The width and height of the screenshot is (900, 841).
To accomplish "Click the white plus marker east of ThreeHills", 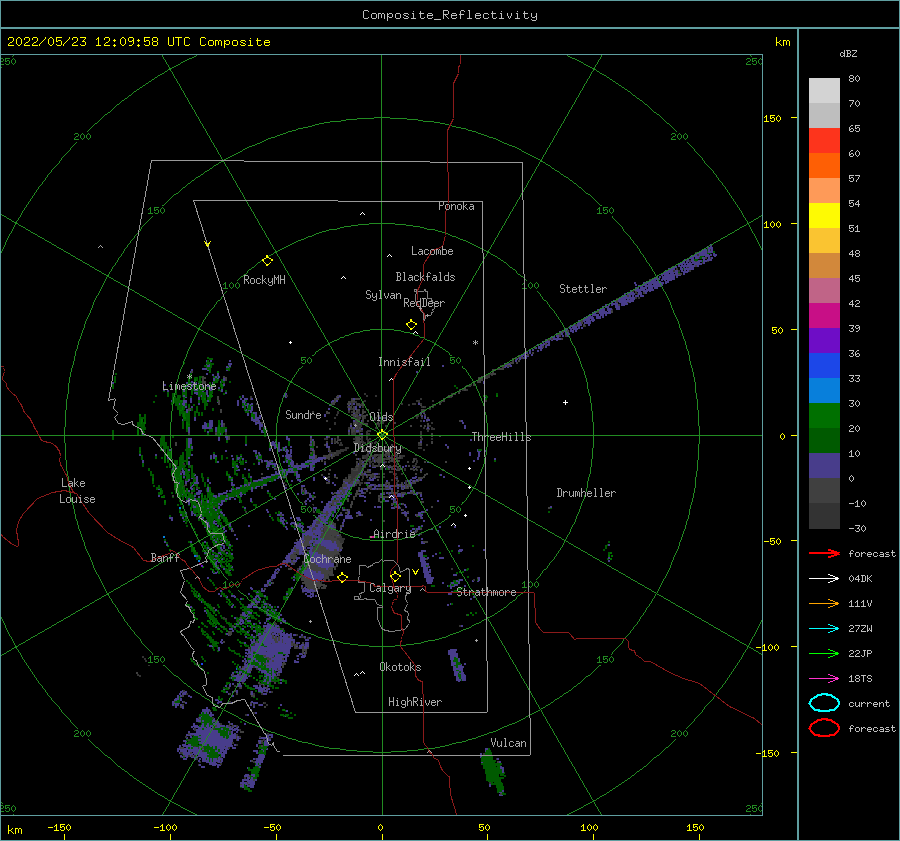I will click(565, 402).
